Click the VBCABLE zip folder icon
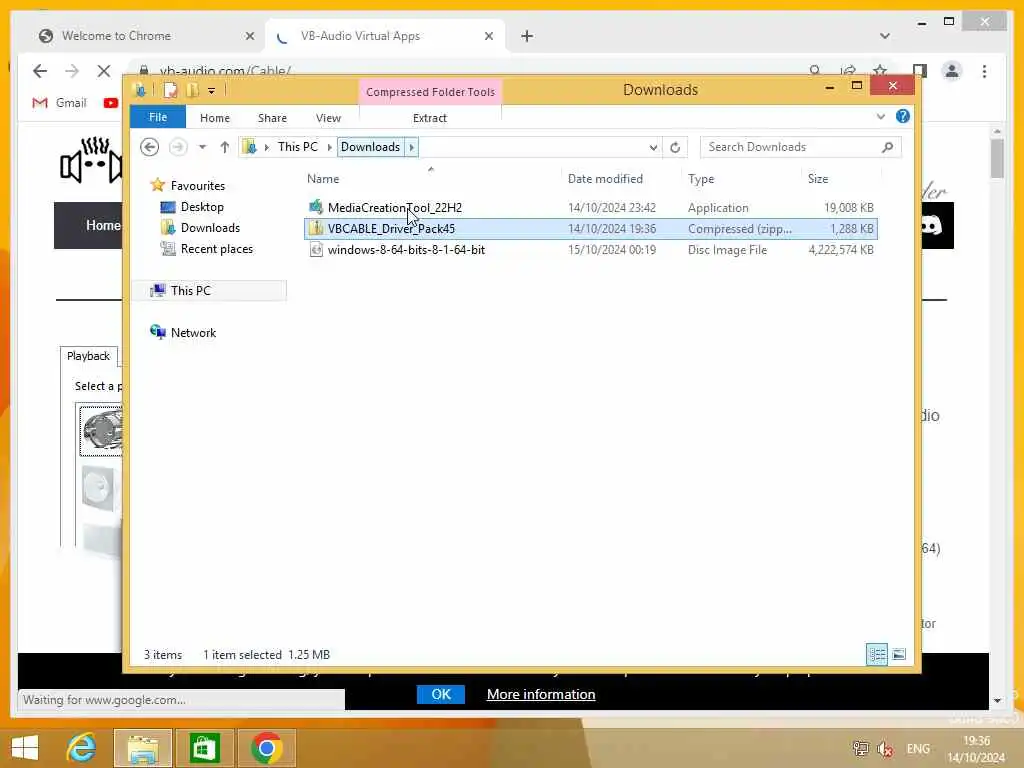Screen dimensions: 1024x768 [x=316, y=228]
